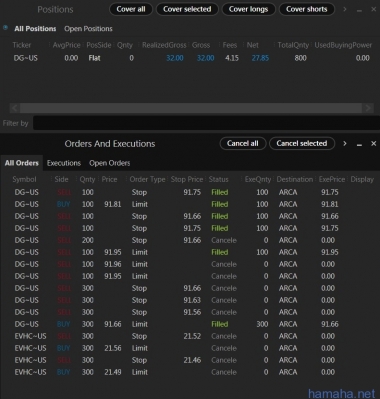Sort positions by PosSide column
The image size is (380, 399).
[x=99, y=45]
